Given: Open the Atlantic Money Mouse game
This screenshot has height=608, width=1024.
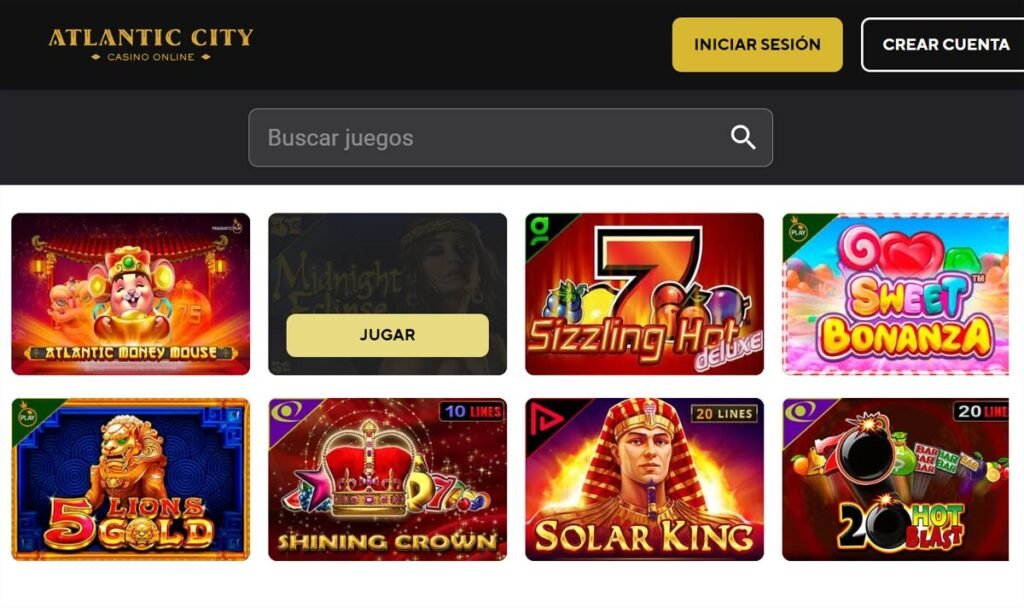Looking at the screenshot, I should (131, 294).
